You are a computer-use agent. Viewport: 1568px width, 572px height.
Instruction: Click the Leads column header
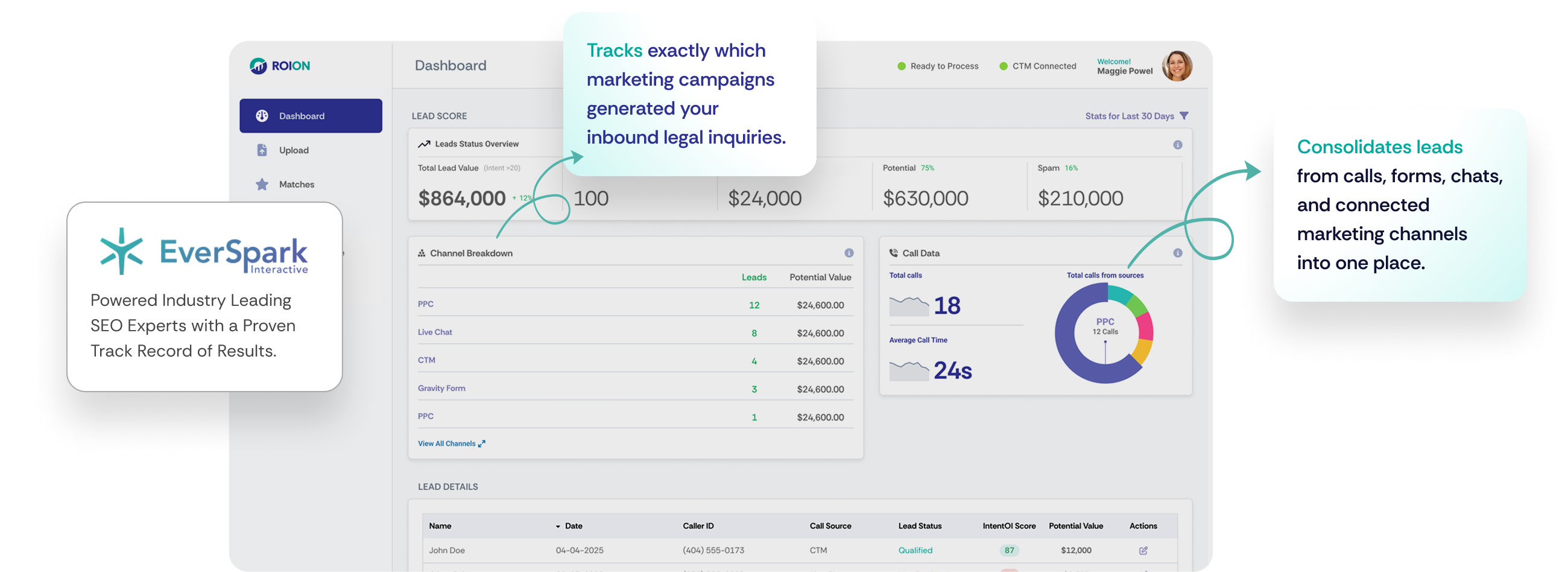(x=754, y=277)
